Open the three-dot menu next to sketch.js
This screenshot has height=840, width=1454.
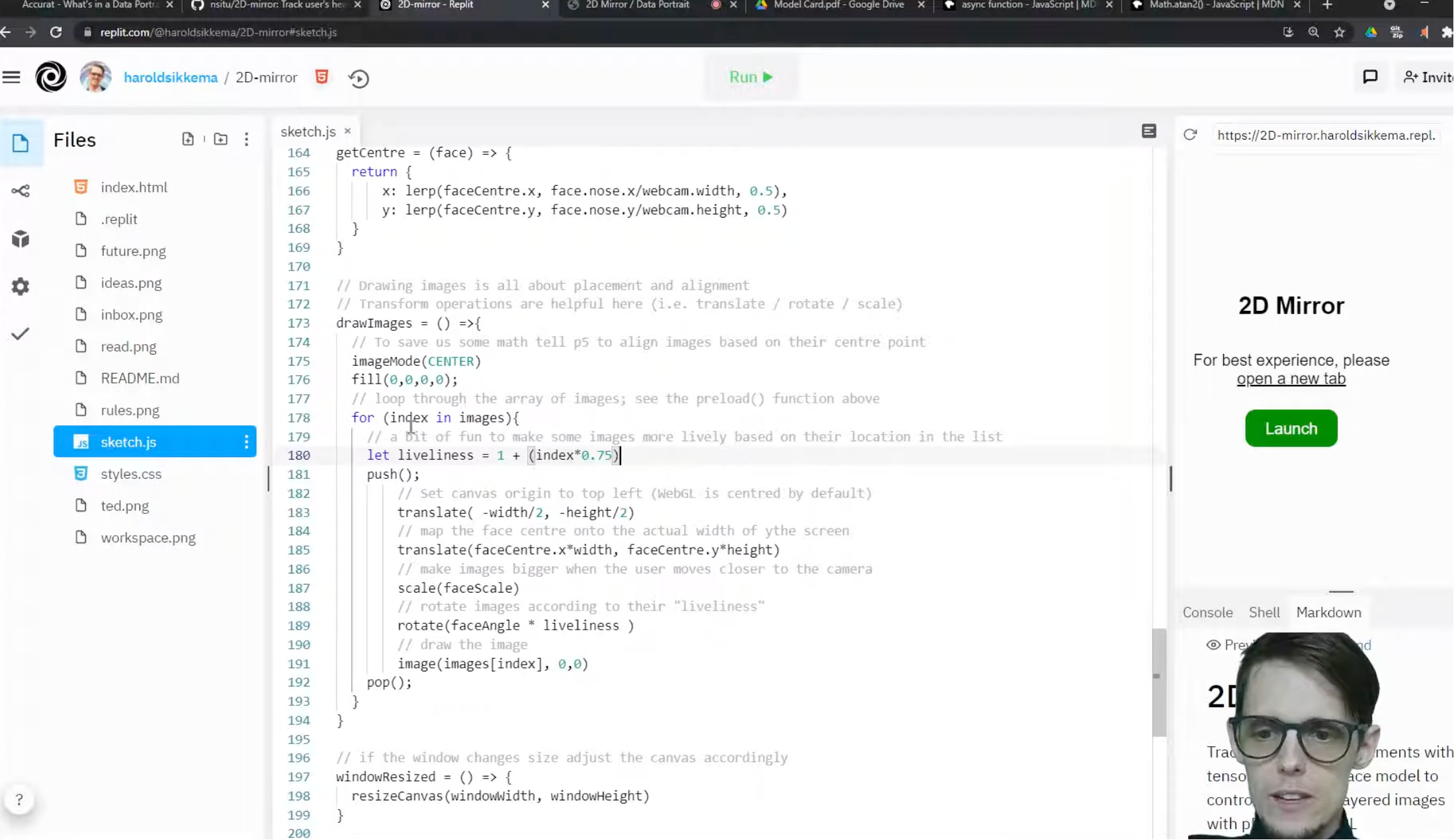246,441
